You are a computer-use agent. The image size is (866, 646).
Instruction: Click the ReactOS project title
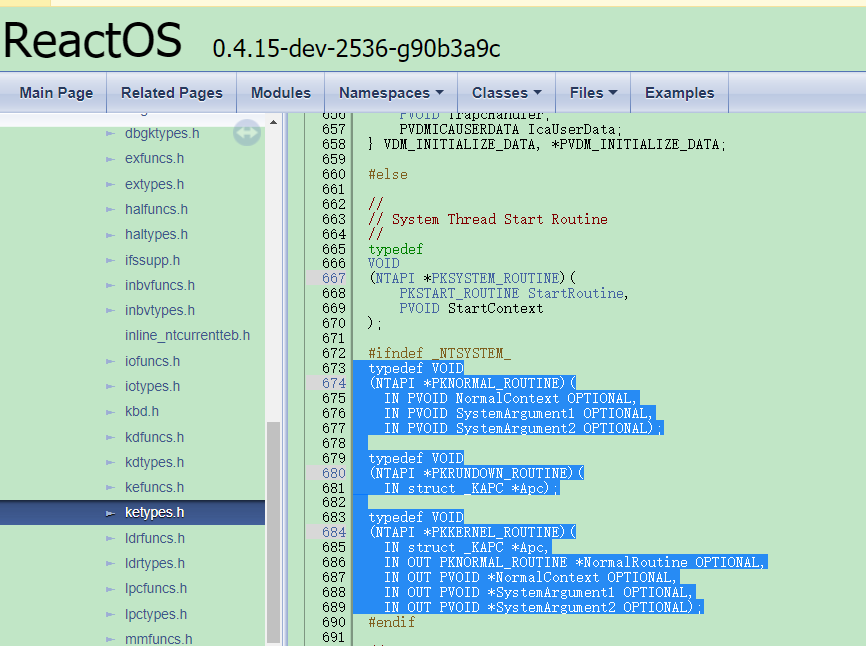pyautogui.click(x=92, y=40)
